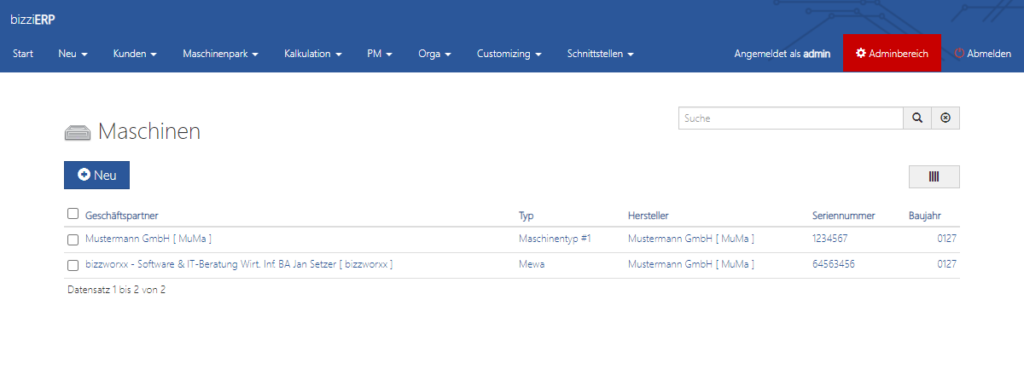
Task: Expand the PM menu
Action: [x=379, y=54]
